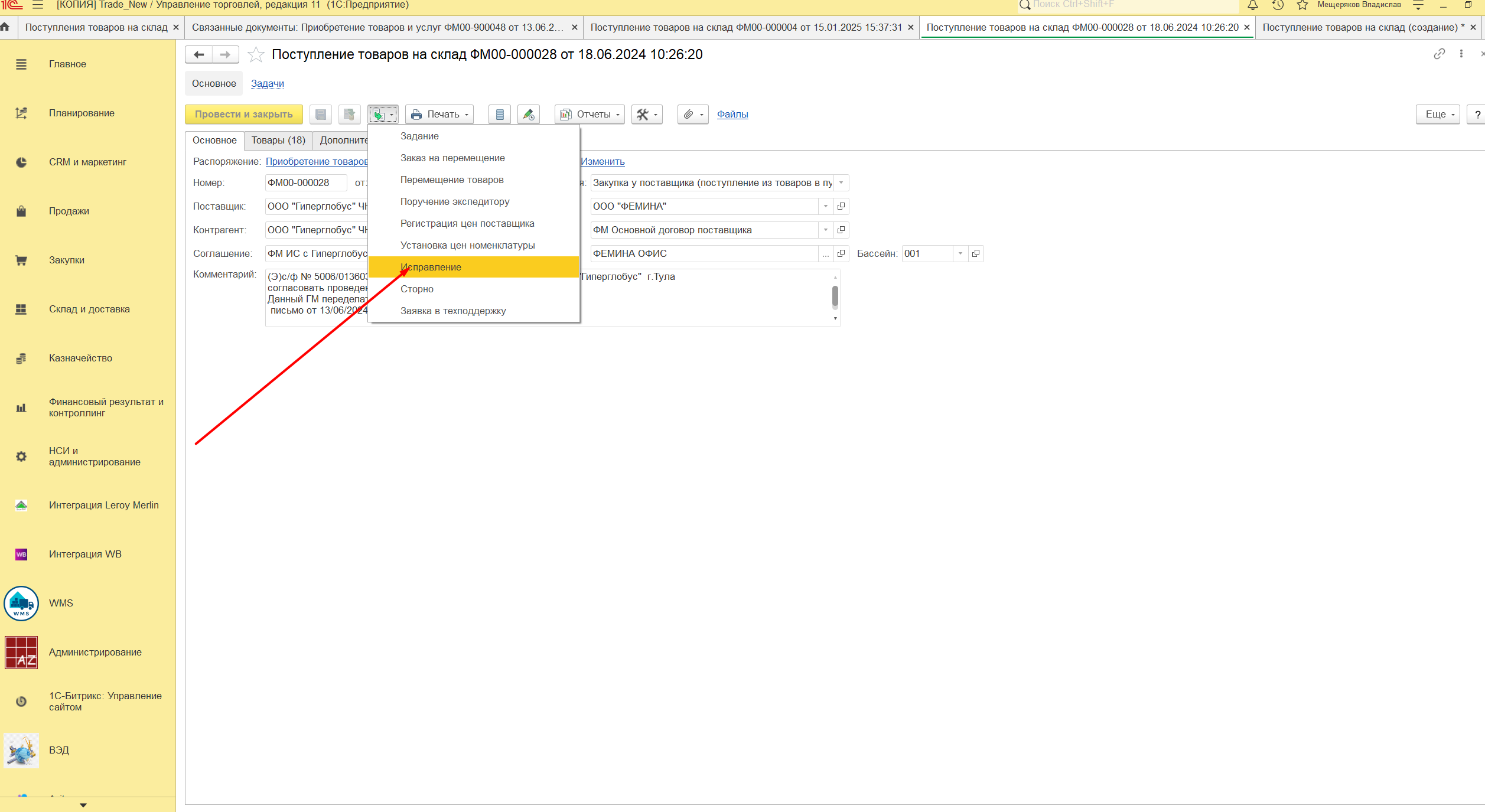Image resolution: width=1485 pixels, height=812 pixels.
Task: Select Исправление from the menu
Action: [x=431, y=267]
